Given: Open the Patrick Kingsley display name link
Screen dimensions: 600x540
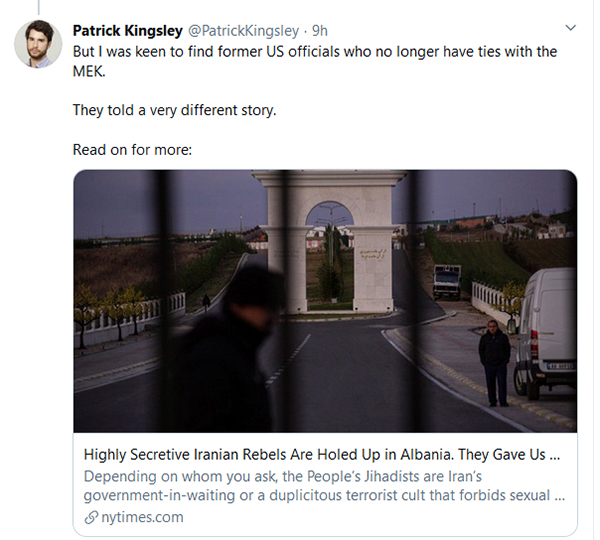Looking at the screenshot, I should pos(127,29).
